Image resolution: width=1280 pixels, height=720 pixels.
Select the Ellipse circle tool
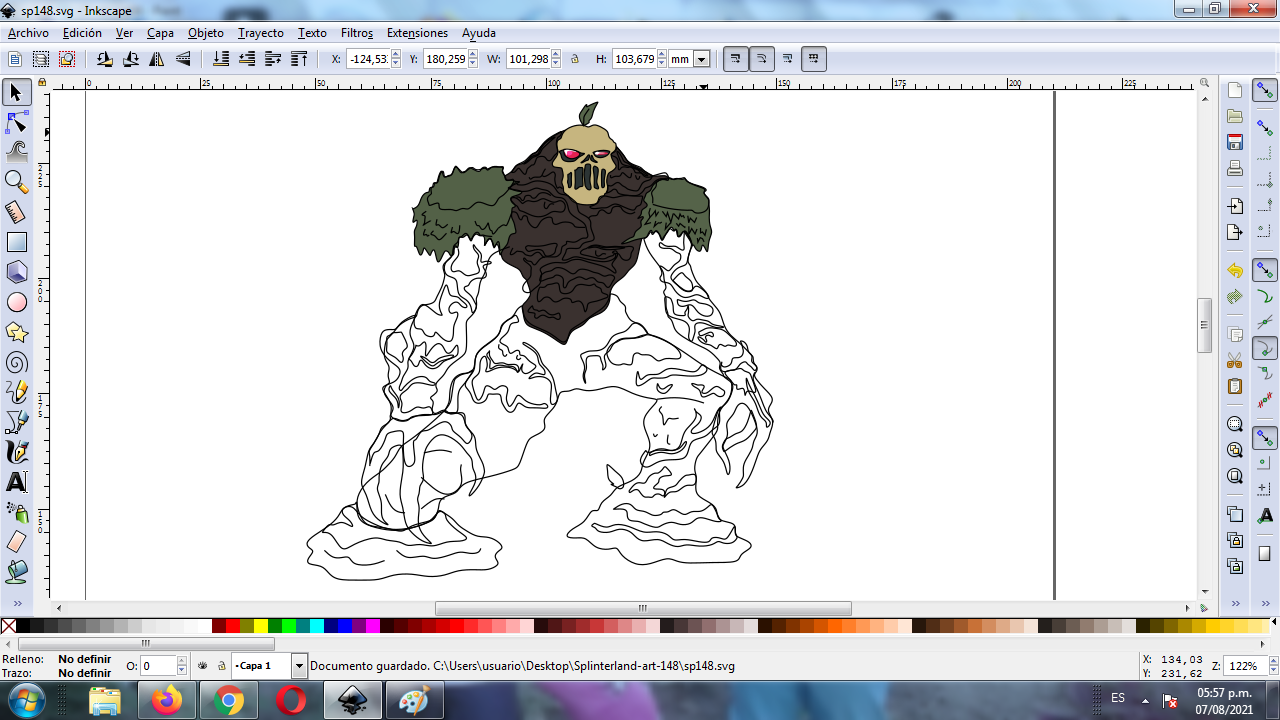(x=16, y=302)
